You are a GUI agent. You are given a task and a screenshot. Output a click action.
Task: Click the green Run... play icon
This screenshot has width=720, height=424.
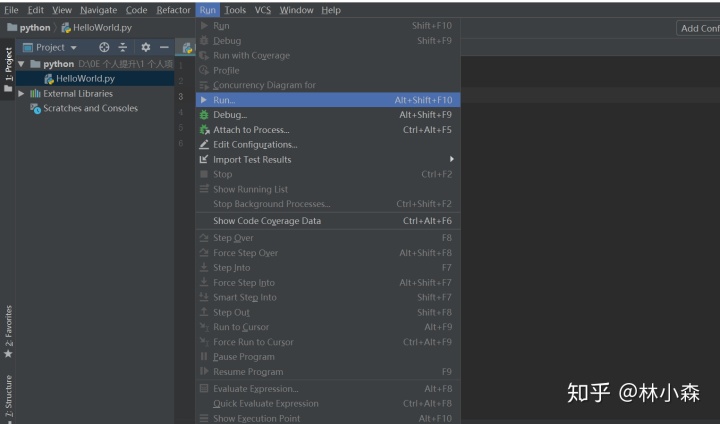point(204,100)
